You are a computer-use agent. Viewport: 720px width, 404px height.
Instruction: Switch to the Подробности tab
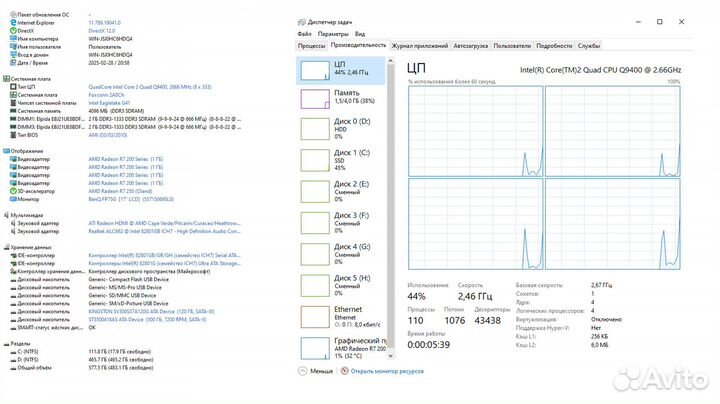[554, 46]
